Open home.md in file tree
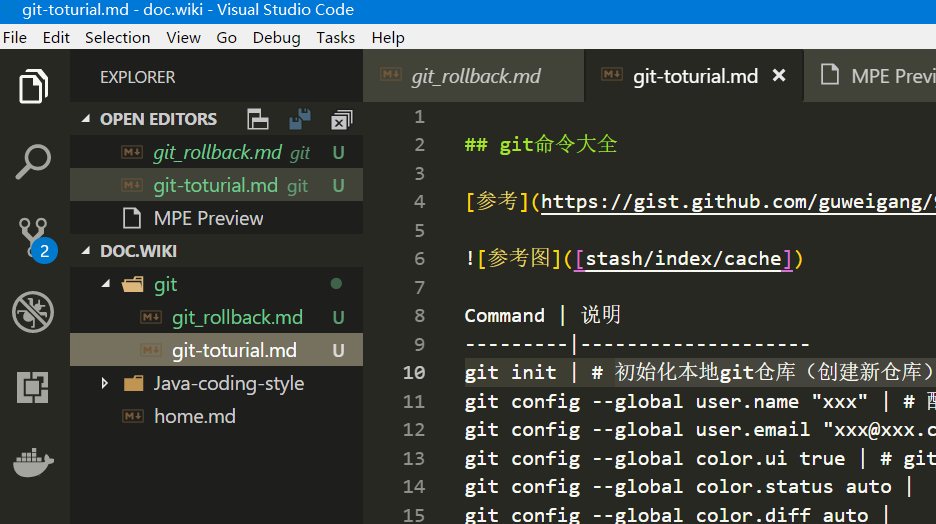This screenshot has width=936, height=524. (216, 416)
